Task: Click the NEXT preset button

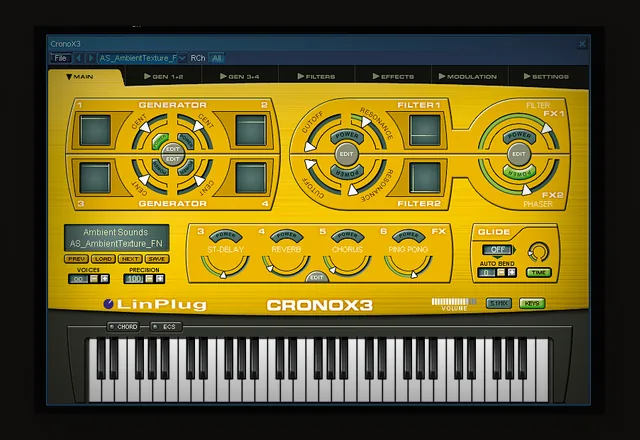Action: [x=130, y=259]
